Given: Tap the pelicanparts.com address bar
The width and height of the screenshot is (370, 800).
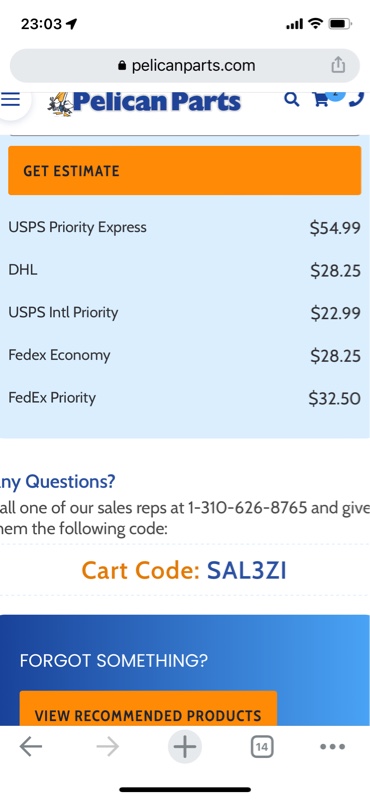Looking at the screenshot, I should pos(185,65).
